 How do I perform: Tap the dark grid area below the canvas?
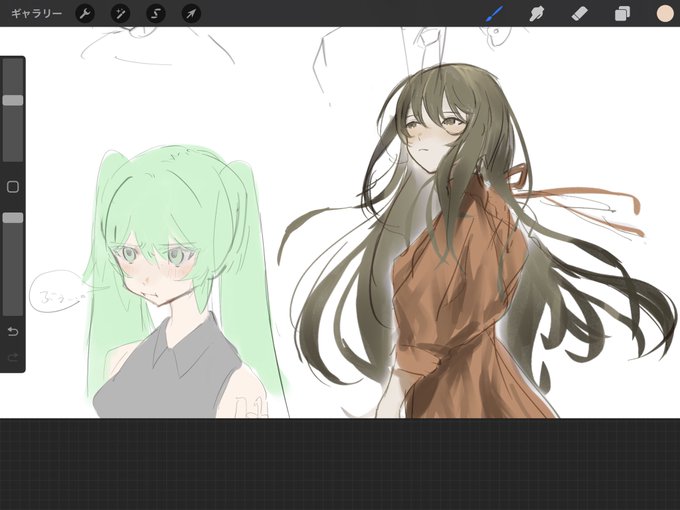[x=340, y=464]
